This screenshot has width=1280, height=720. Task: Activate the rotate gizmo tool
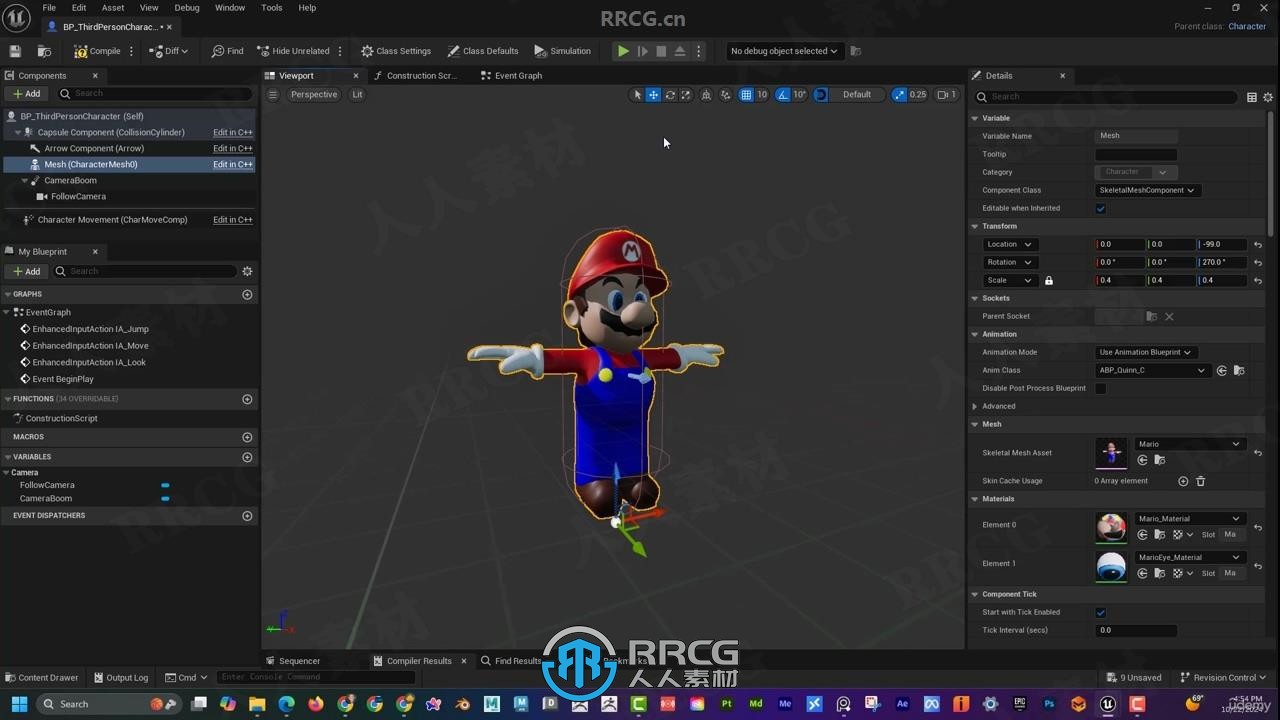pos(670,95)
